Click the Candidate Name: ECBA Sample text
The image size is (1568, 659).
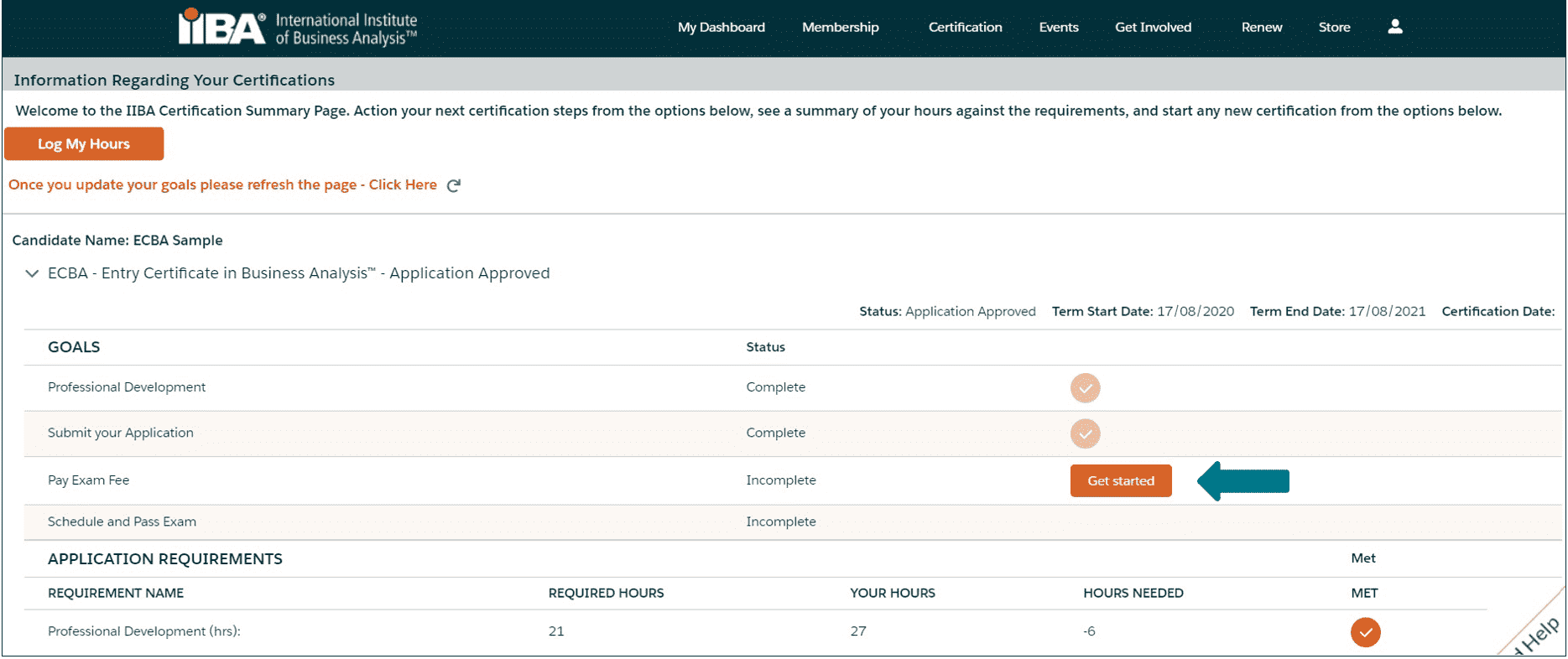[x=117, y=241]
